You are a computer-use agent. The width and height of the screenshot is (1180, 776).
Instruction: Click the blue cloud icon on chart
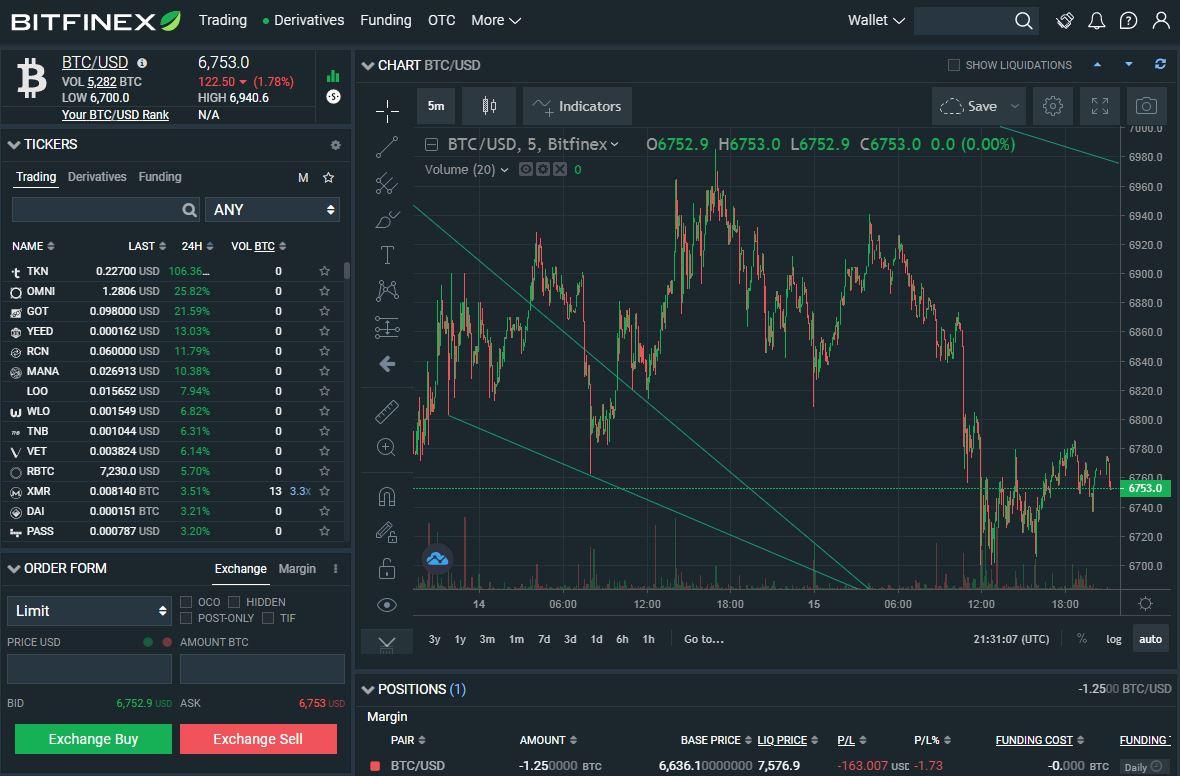coord(437,558)
